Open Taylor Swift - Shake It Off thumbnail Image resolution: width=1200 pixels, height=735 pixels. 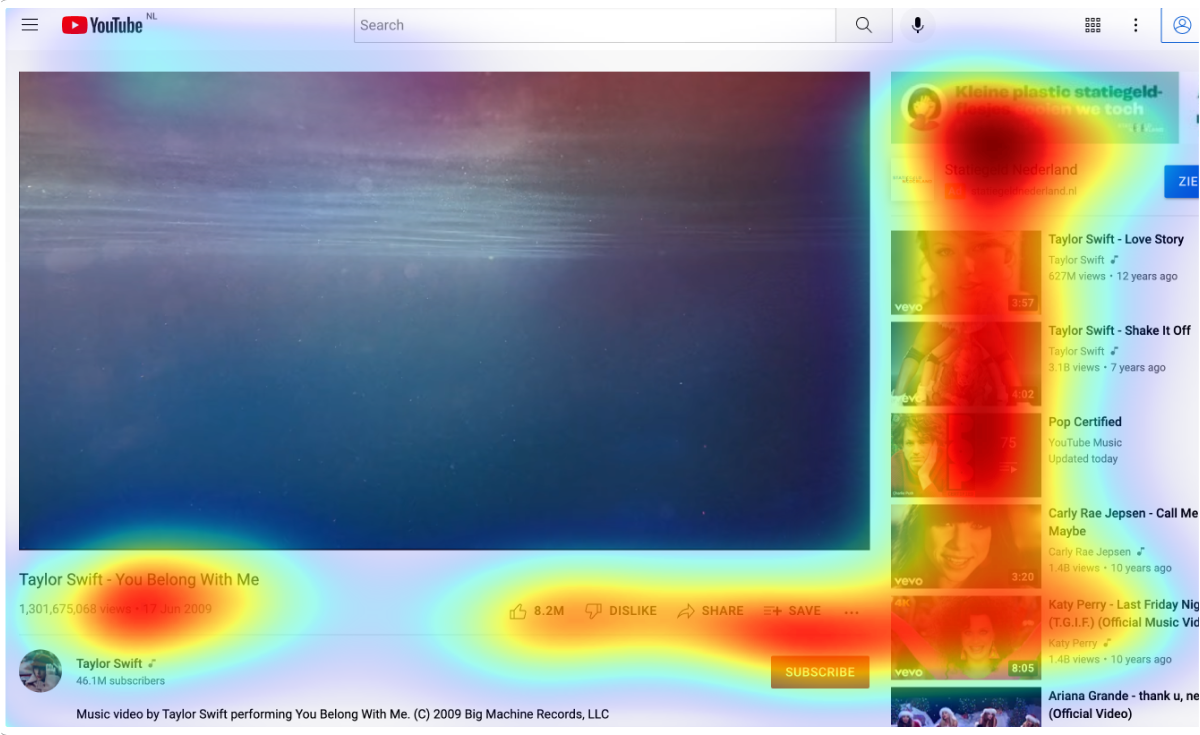[x=966, y=363]
